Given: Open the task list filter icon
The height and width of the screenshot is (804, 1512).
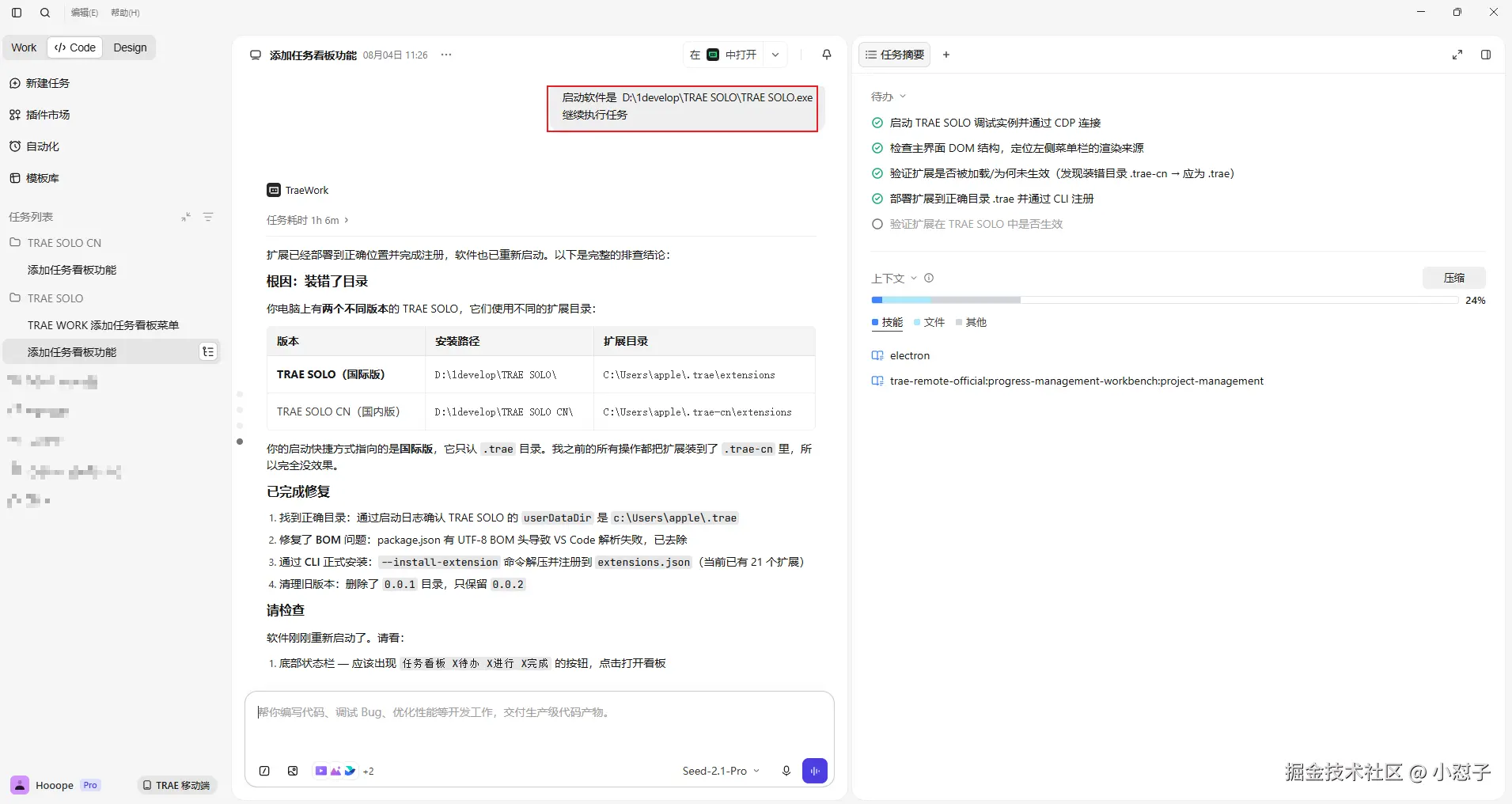Looking at the screenshot, I should (x=208, y=217).
